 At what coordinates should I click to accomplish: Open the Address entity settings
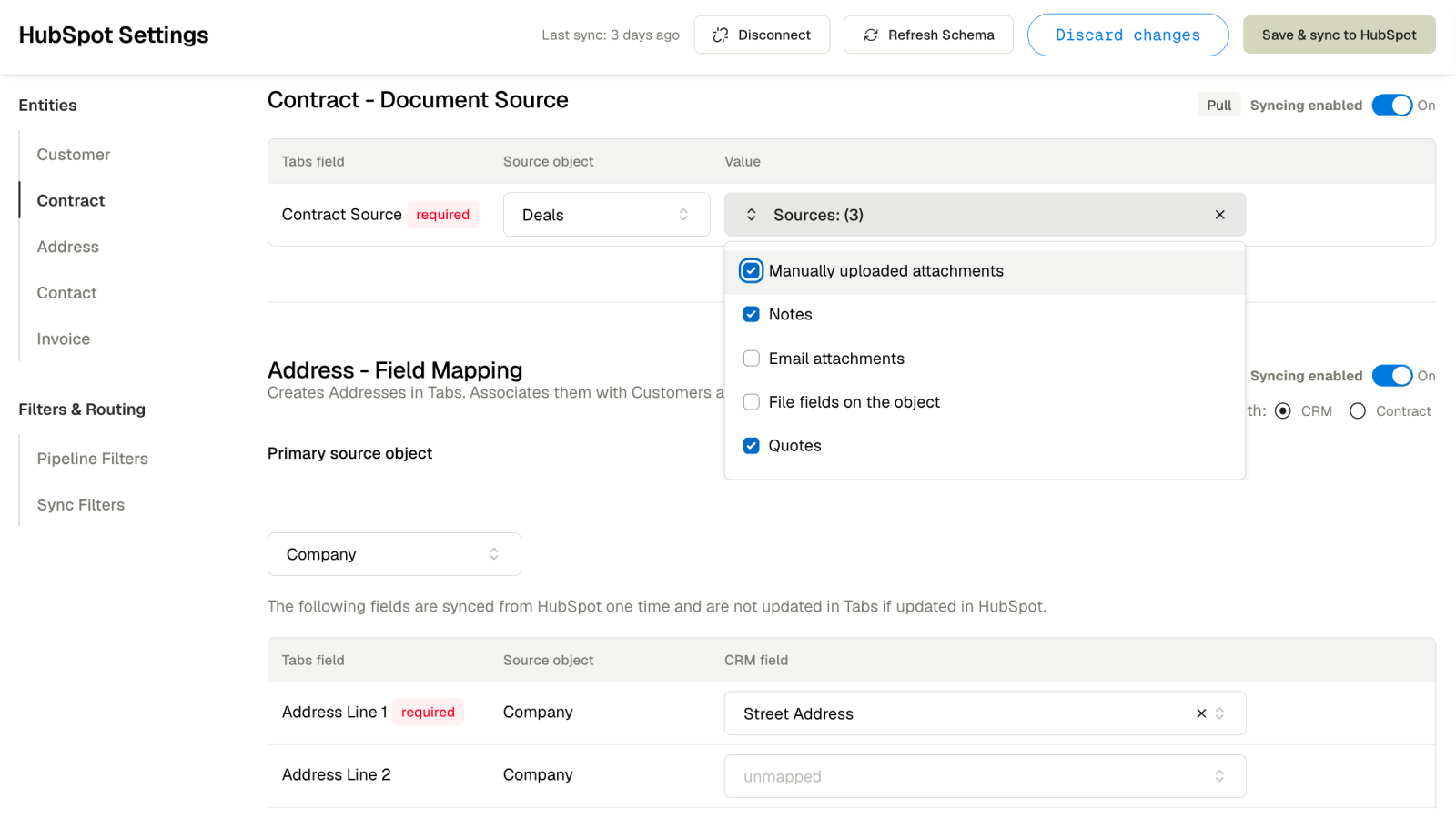pos(68,247)
